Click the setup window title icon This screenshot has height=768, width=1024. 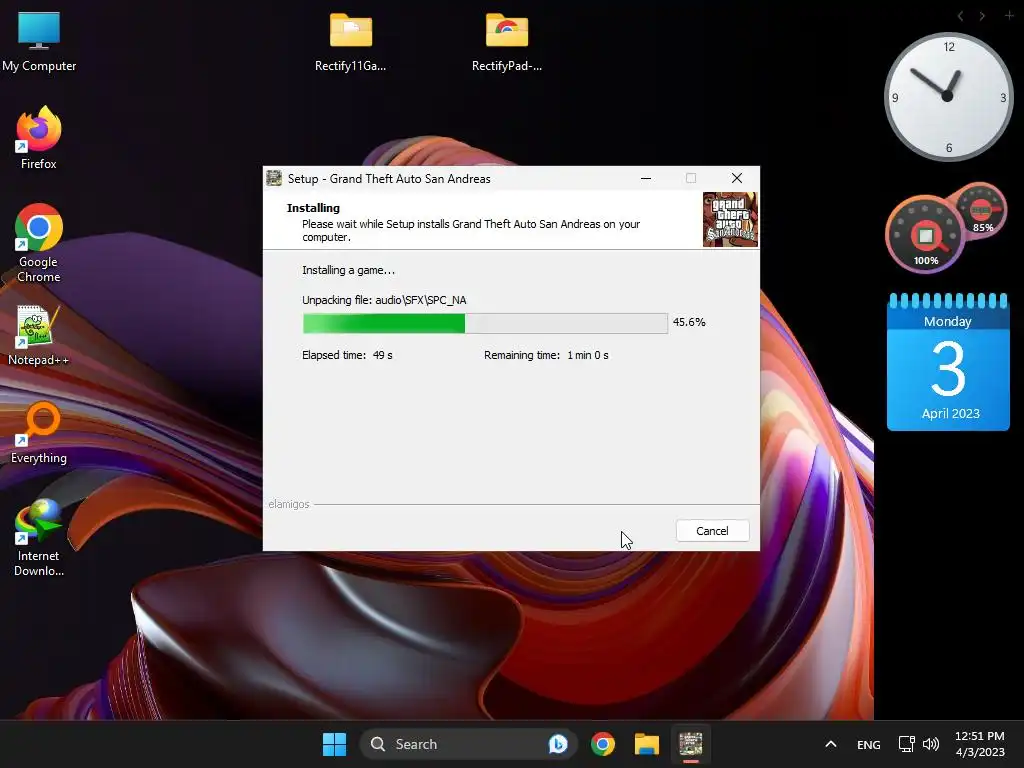[x=274, y=178]
